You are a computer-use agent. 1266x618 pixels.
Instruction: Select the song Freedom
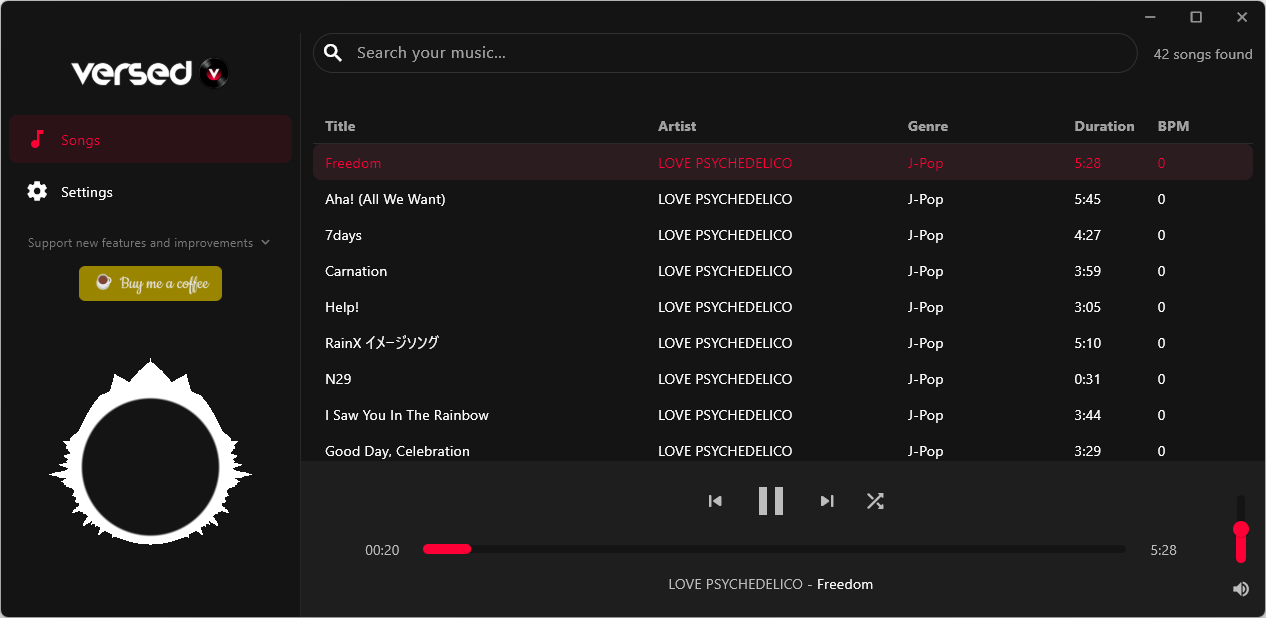(x=782, y=163)
